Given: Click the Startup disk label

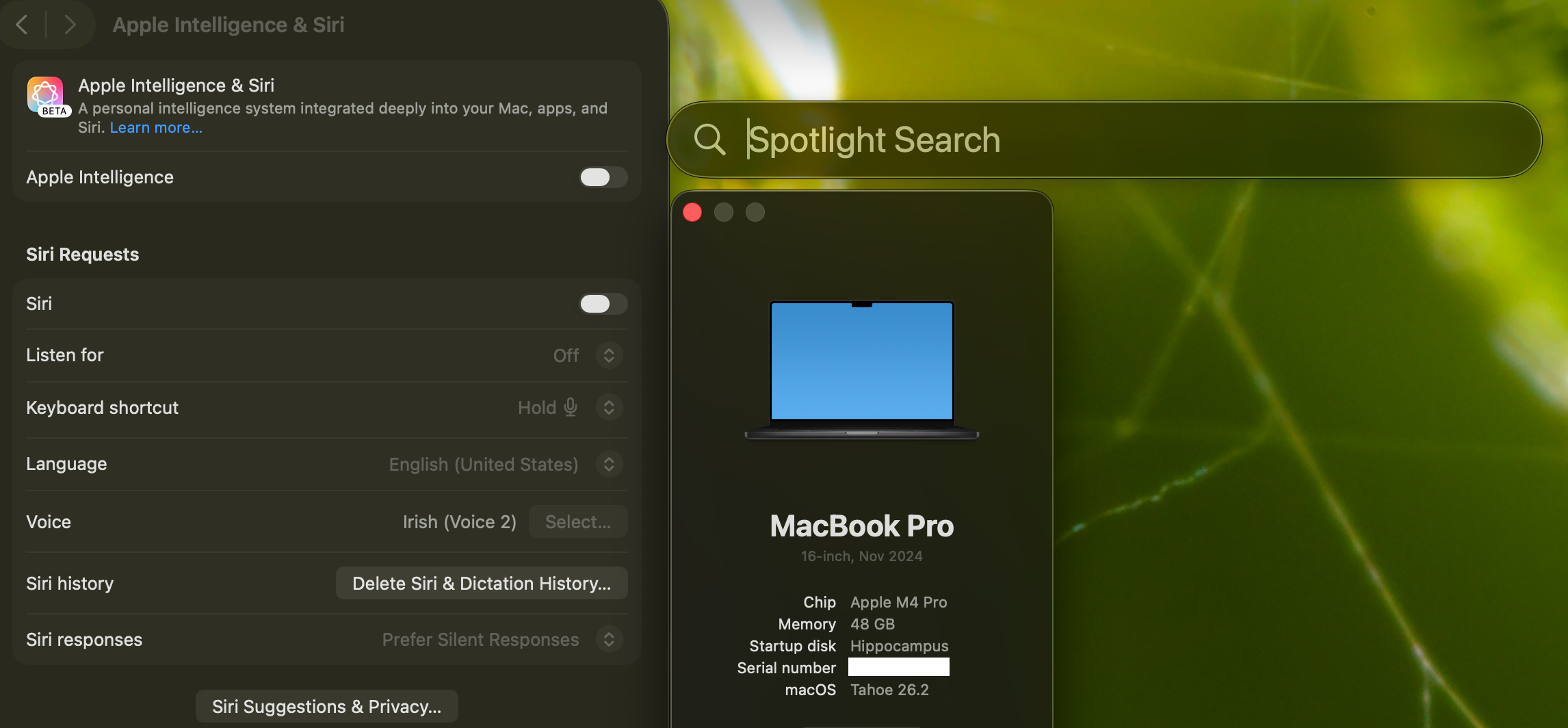Looking at the screenshot, I should pyautogui.click(x=793, y=646).
